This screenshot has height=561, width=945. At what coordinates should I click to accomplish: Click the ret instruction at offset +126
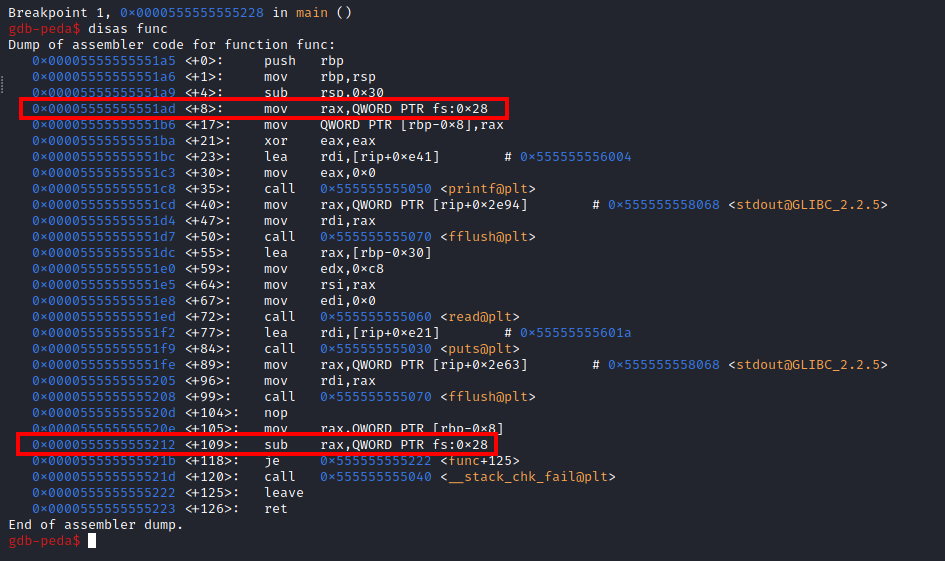click(x=275, y=509)
